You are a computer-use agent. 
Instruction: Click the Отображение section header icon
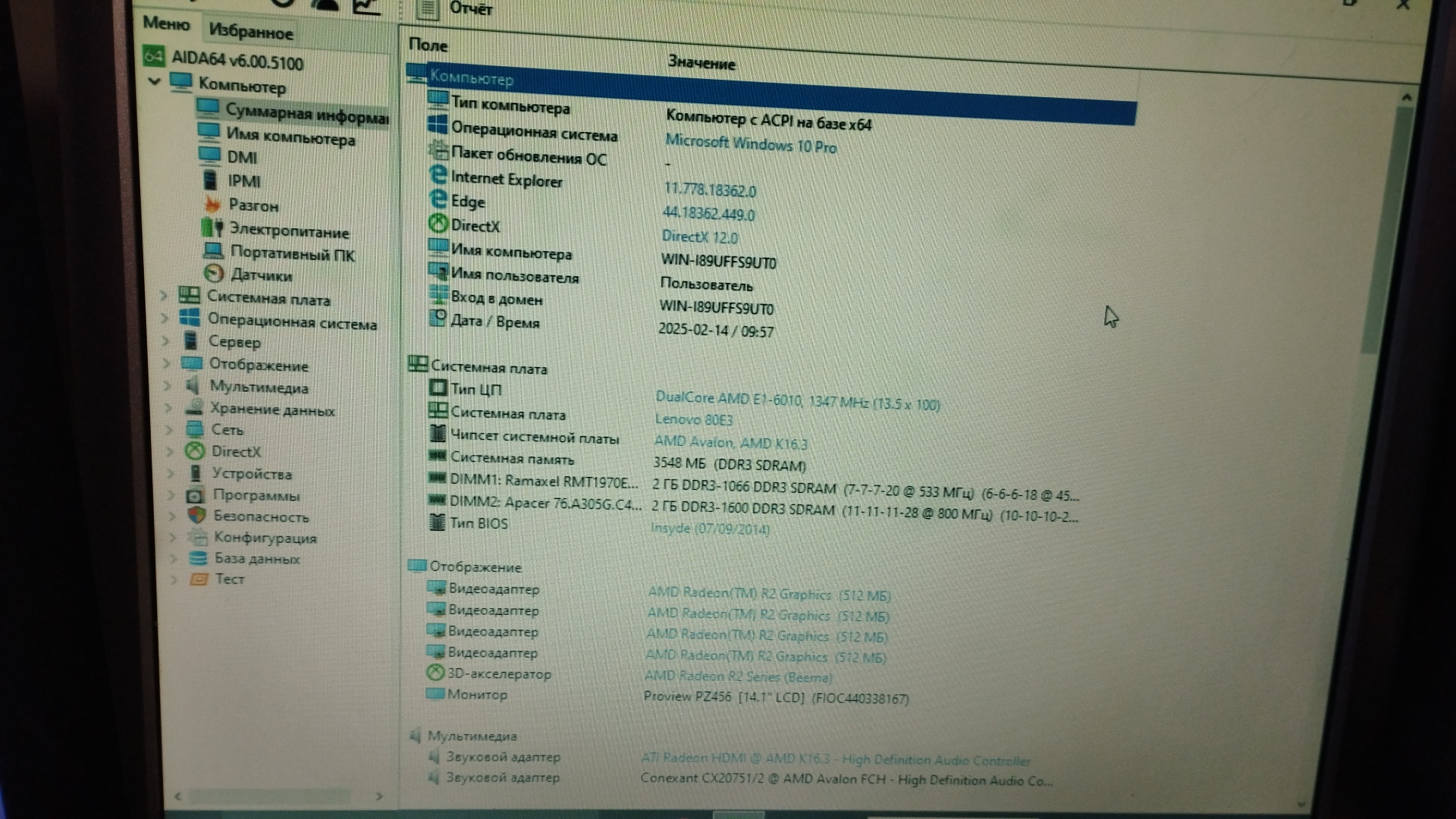click(x=416, y=565)
